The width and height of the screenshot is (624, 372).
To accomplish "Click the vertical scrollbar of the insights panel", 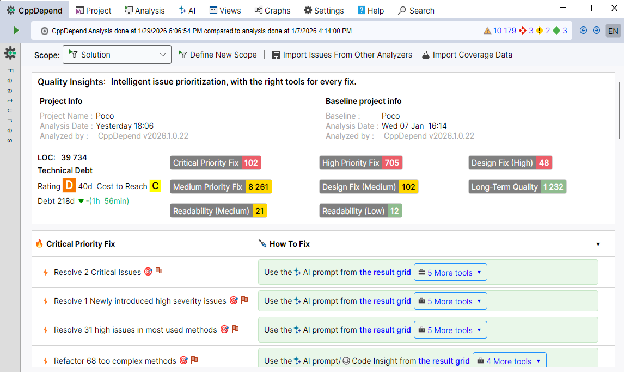I will tap(619, 110).
